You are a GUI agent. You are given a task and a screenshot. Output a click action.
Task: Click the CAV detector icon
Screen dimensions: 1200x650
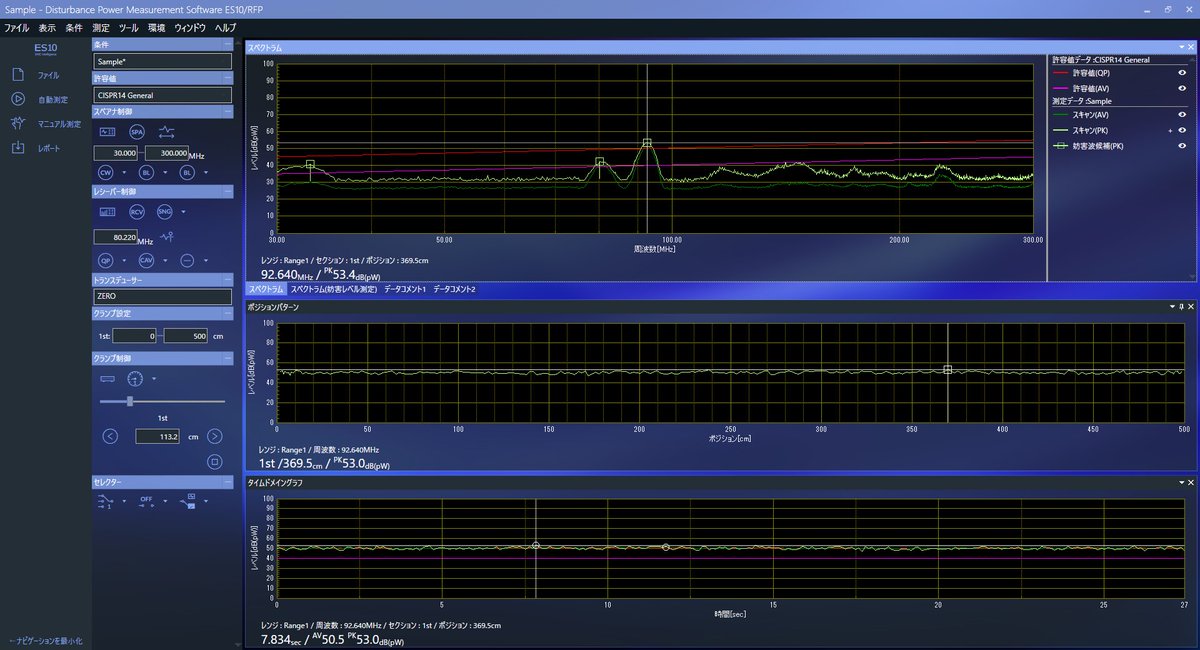[147, 260]
